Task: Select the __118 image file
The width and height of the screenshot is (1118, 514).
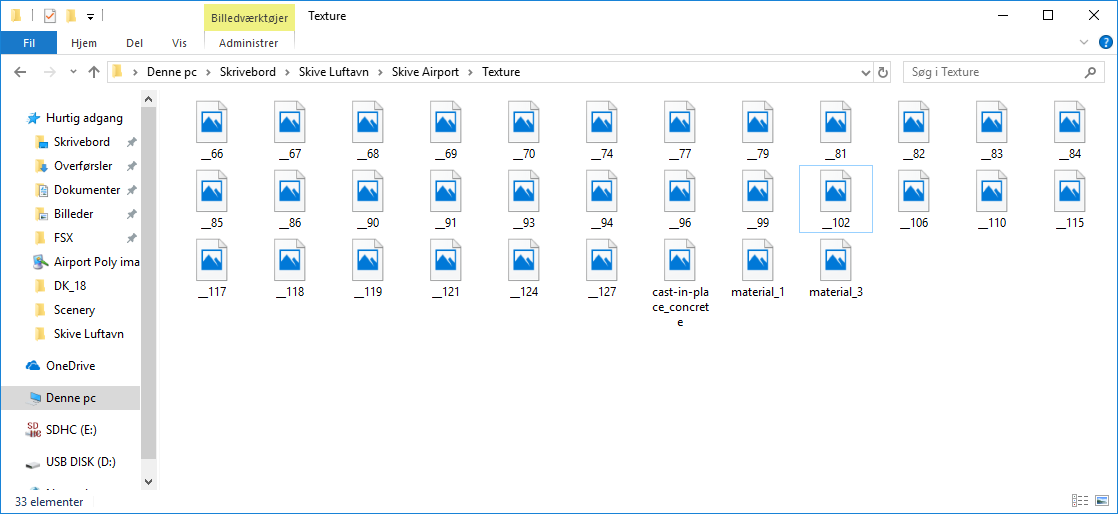Action: [290, 269]
